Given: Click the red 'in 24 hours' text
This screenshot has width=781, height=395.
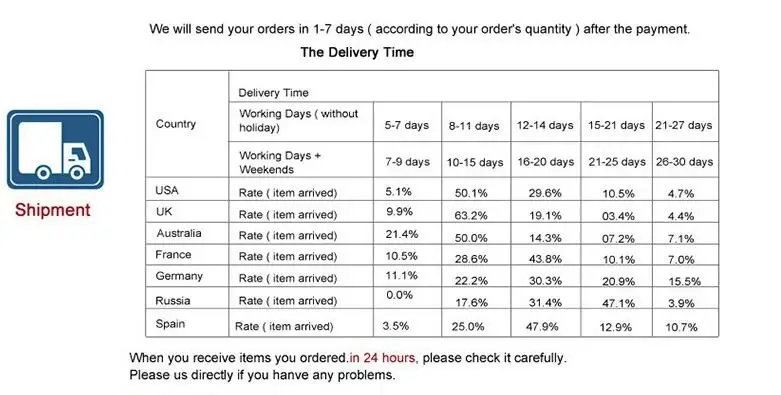Looking at the screenshot, I should click(382, 358).
